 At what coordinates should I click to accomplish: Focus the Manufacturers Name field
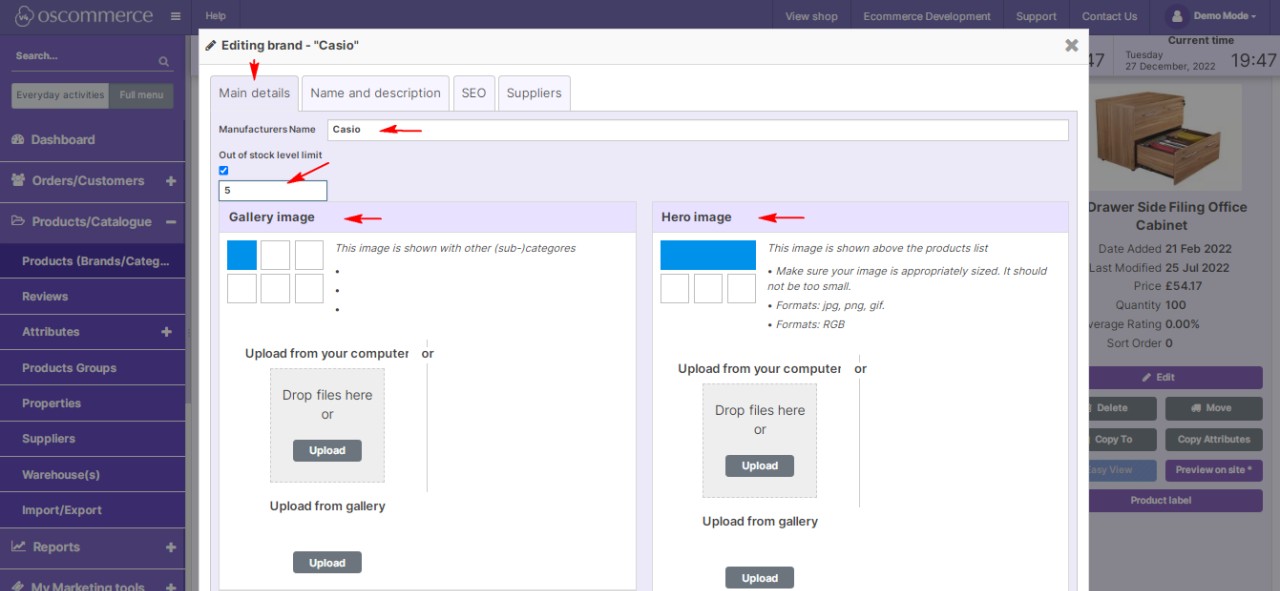(698, 130)
